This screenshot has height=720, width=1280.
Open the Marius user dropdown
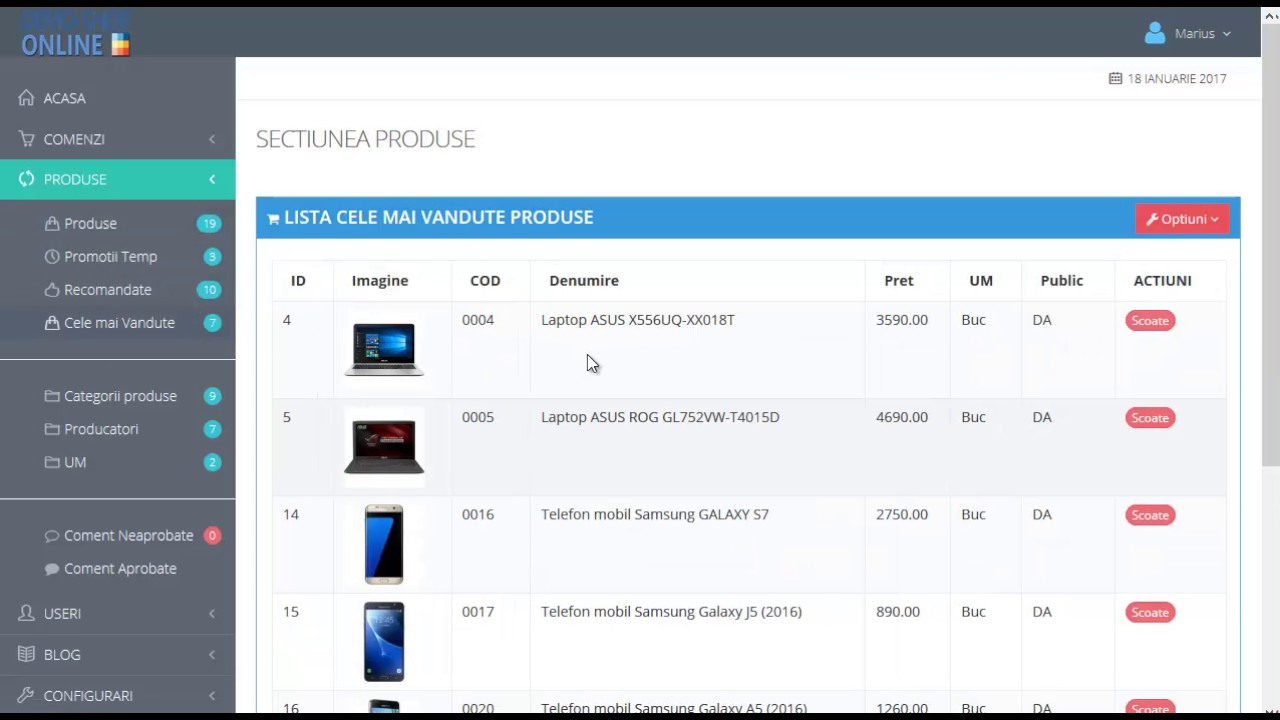point(1188,33)
